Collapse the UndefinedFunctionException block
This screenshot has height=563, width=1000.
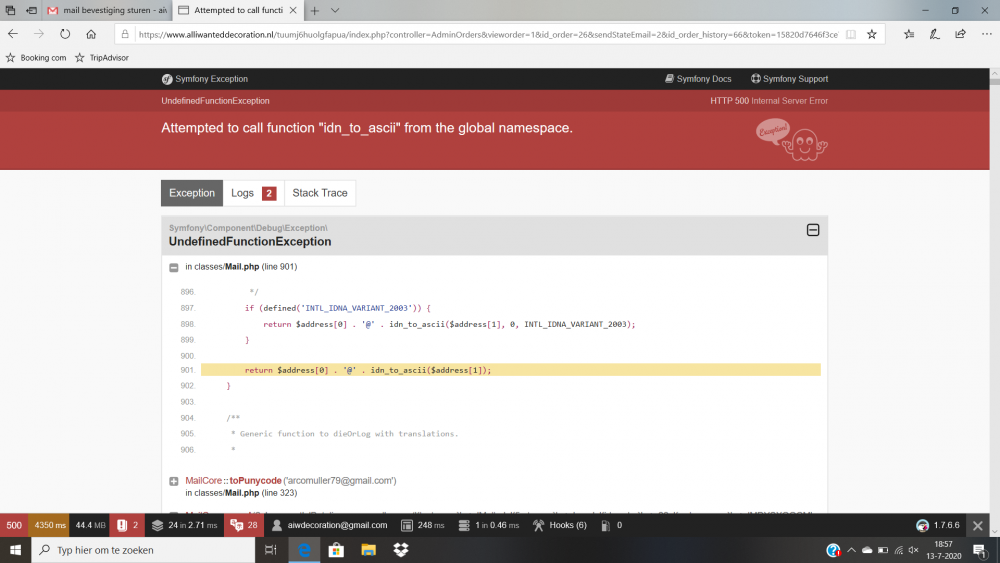[812, 230]
